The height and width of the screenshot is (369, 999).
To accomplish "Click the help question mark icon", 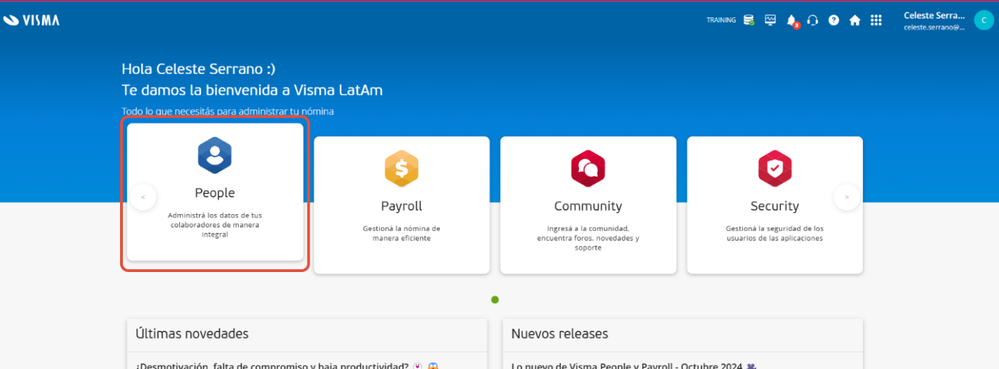I will tap(833, 20).
